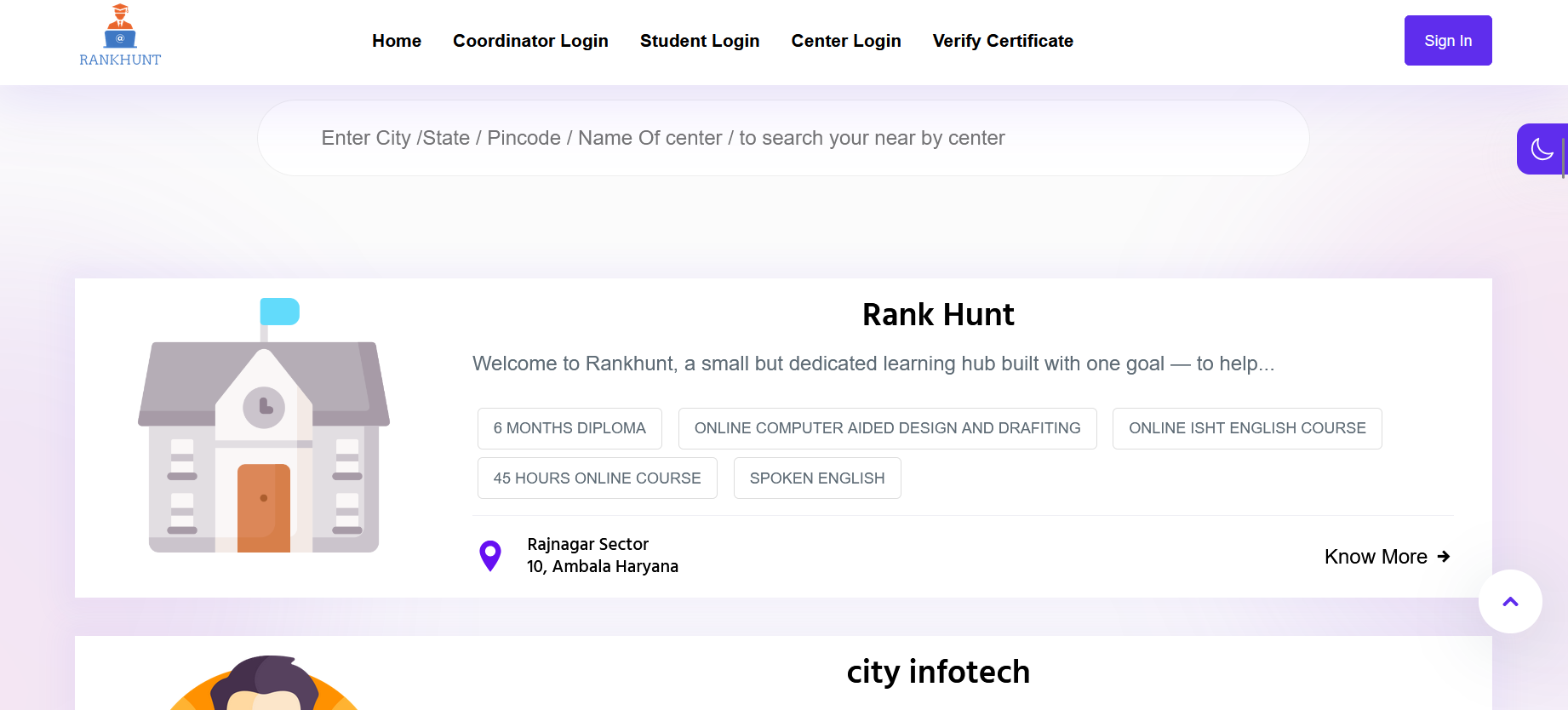Navigate to Center Login
The image size is (1568, 710).
tap(846, 41)
